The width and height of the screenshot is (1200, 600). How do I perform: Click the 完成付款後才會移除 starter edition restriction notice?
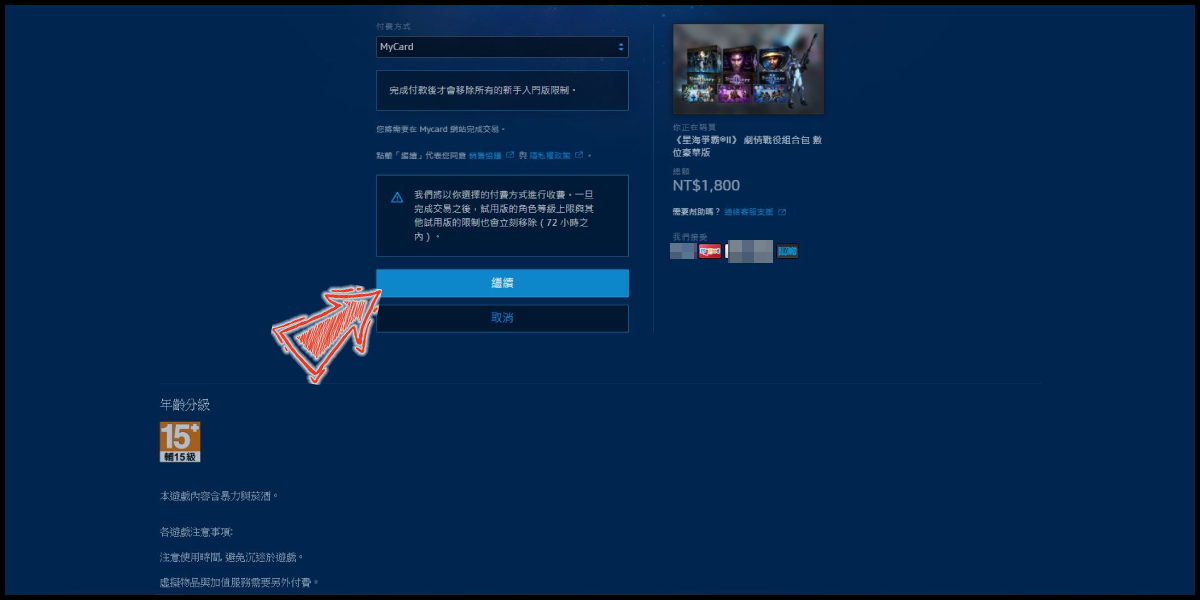tap(502, 90)
